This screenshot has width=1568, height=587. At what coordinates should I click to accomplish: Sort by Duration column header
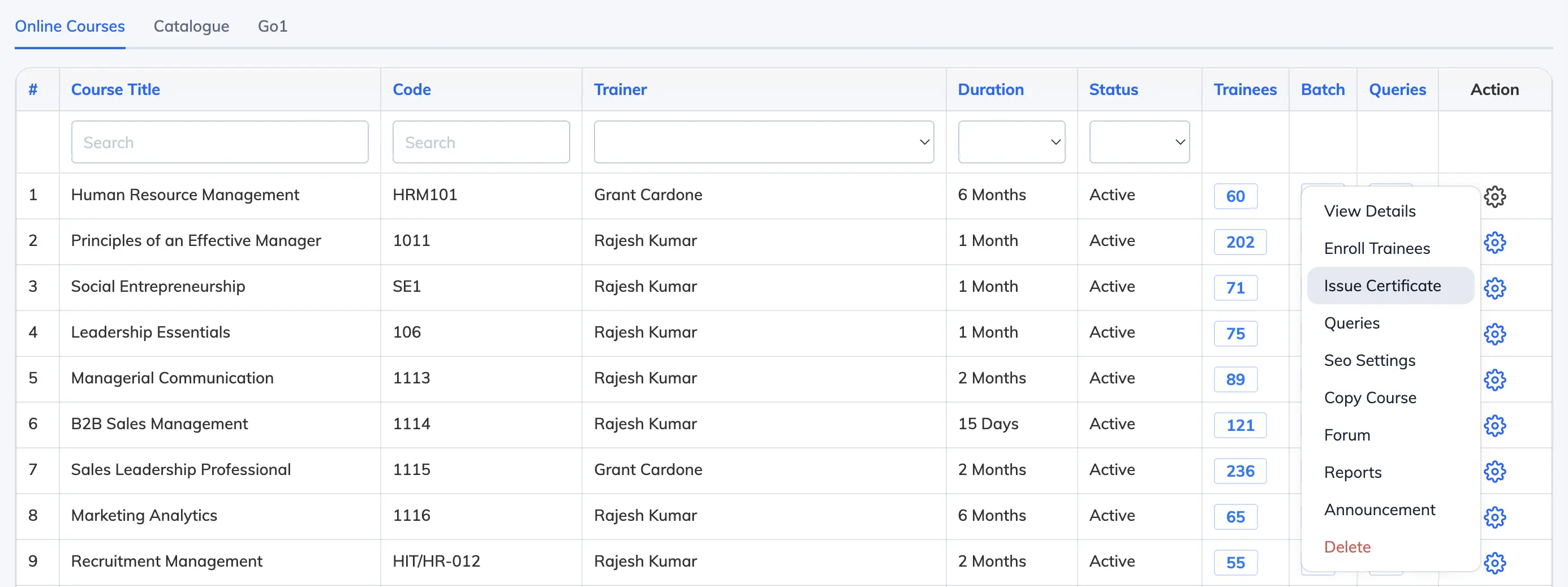coord(990,89)
